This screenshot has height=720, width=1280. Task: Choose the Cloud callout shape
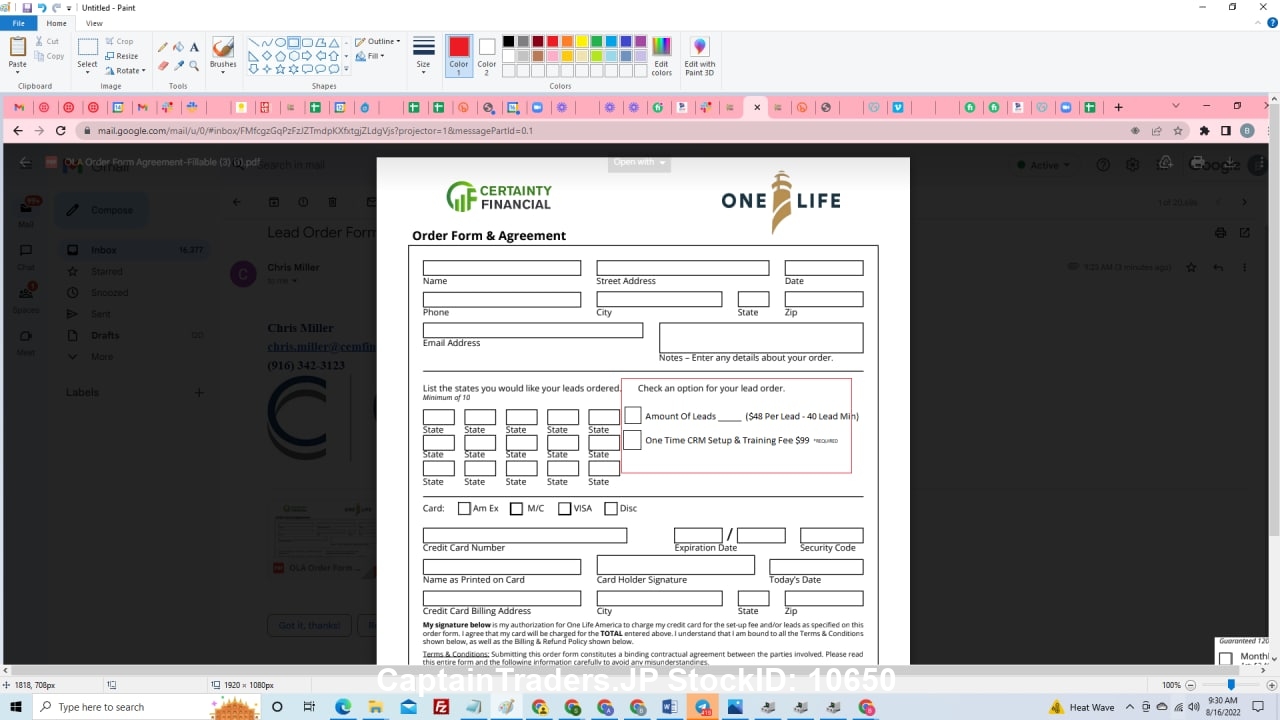coord(334,69)
